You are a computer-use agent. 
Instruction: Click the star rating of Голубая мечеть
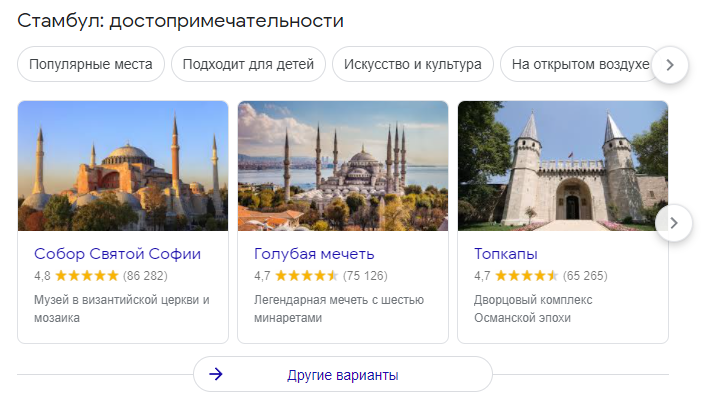coord(307,276)
